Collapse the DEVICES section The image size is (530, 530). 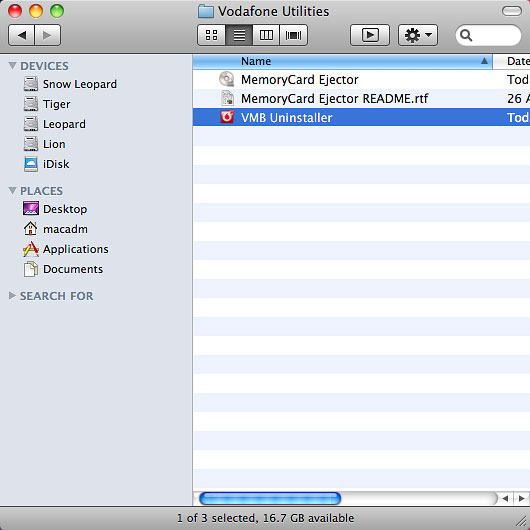(13, 65)
